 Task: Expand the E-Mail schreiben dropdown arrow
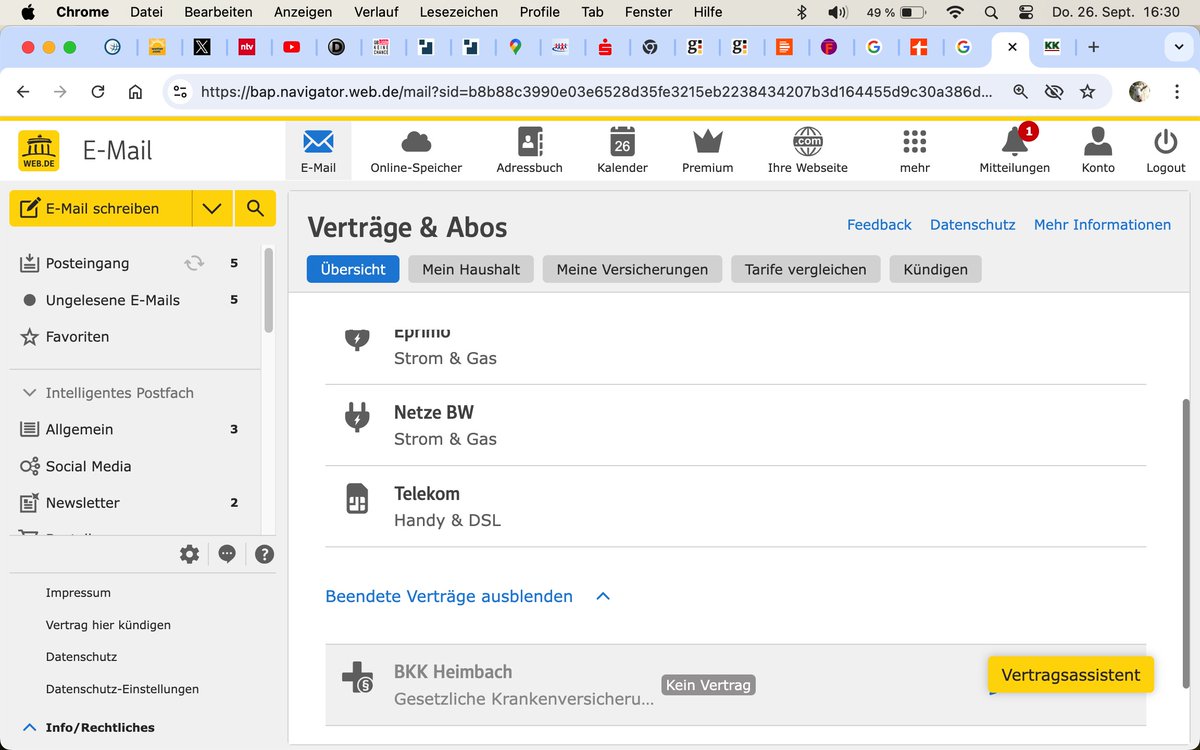[x=212, y=208]
